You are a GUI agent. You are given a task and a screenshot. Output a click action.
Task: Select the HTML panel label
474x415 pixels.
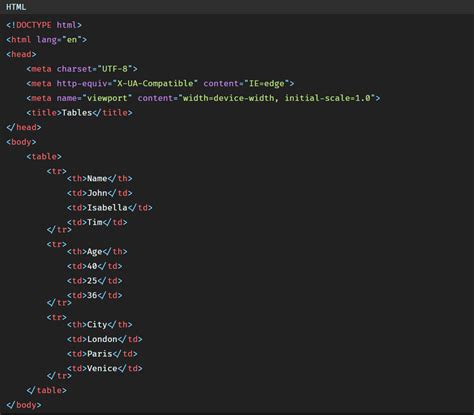(x=16, y=7)
